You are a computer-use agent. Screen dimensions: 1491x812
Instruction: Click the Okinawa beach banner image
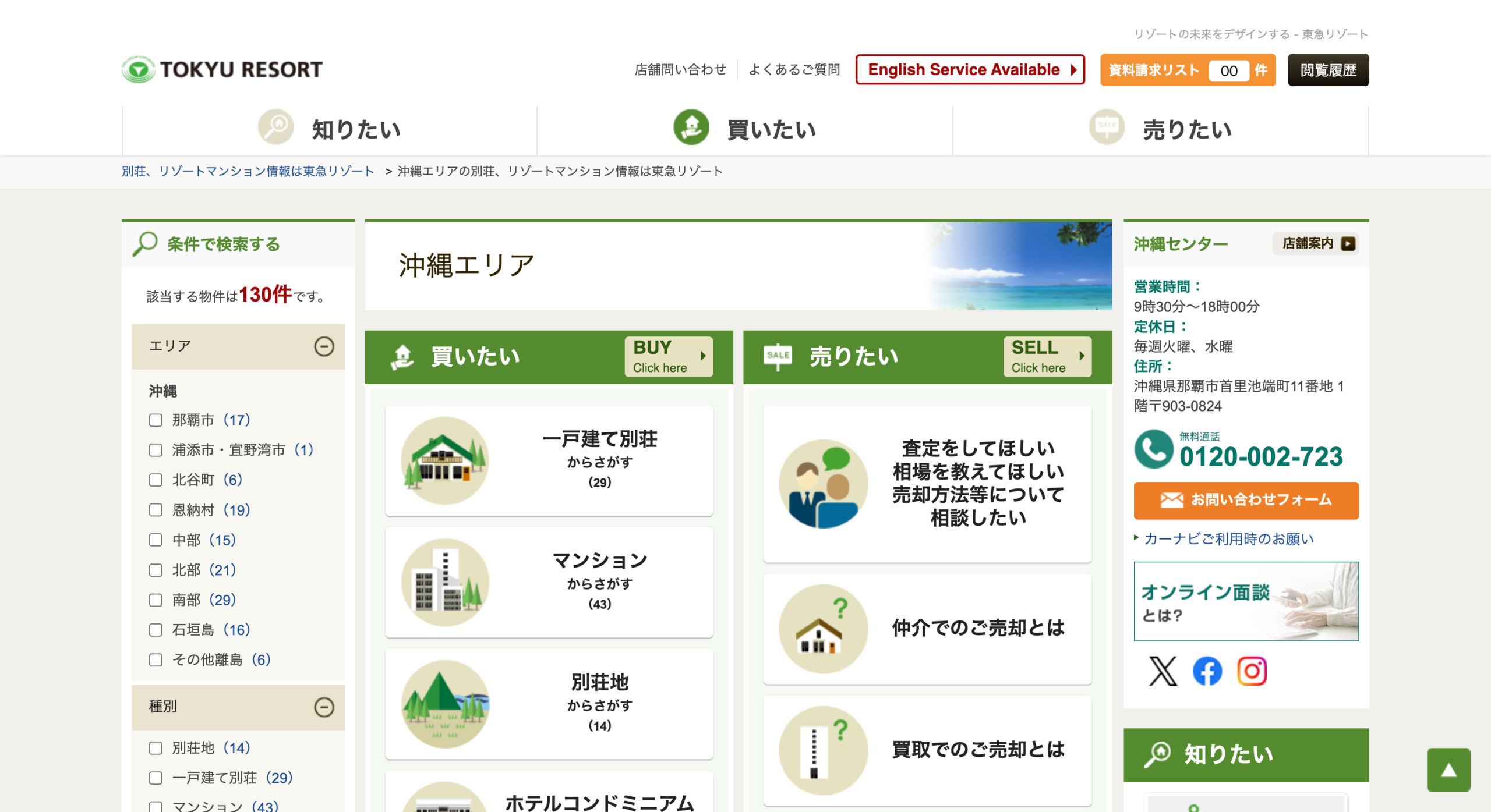click(x=1019, y=266)
